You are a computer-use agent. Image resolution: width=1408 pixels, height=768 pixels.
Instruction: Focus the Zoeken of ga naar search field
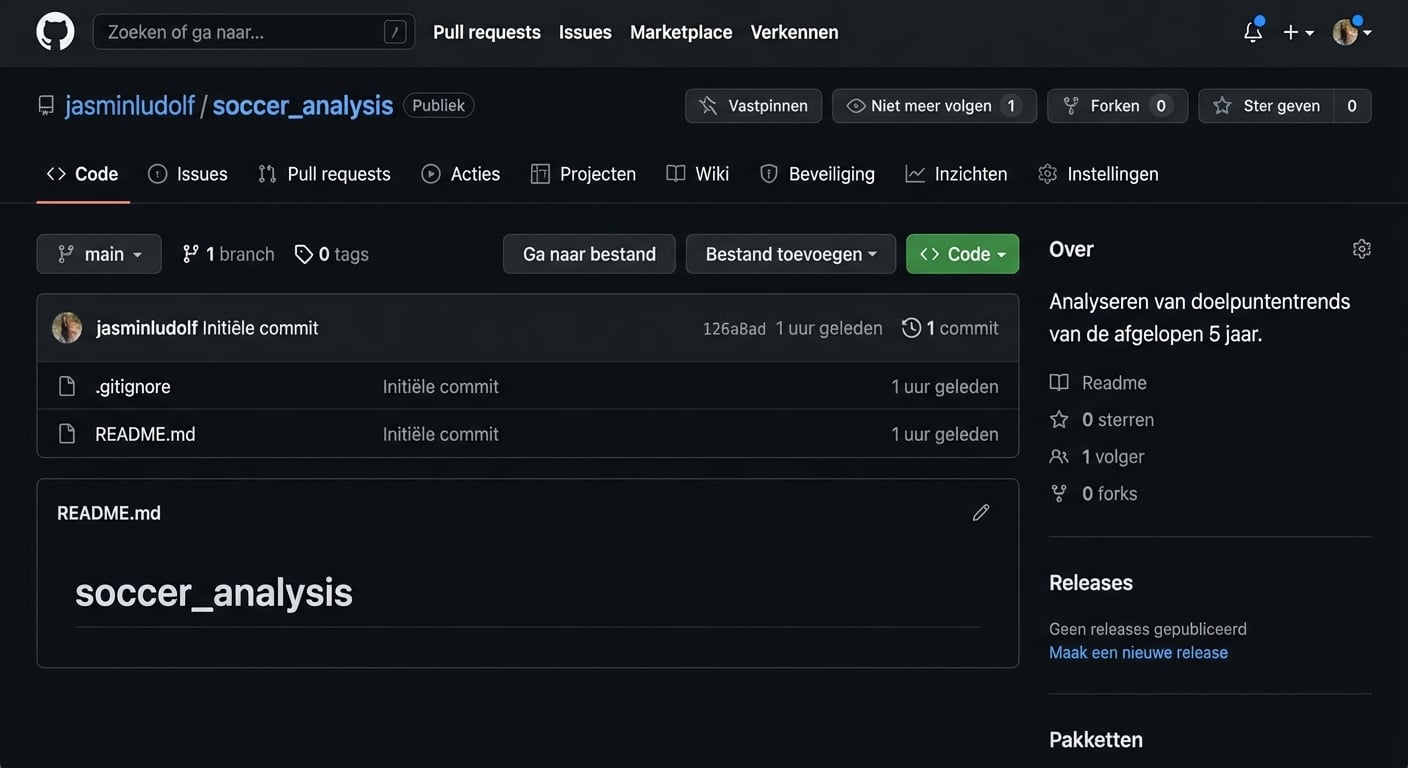click(240, 32)
